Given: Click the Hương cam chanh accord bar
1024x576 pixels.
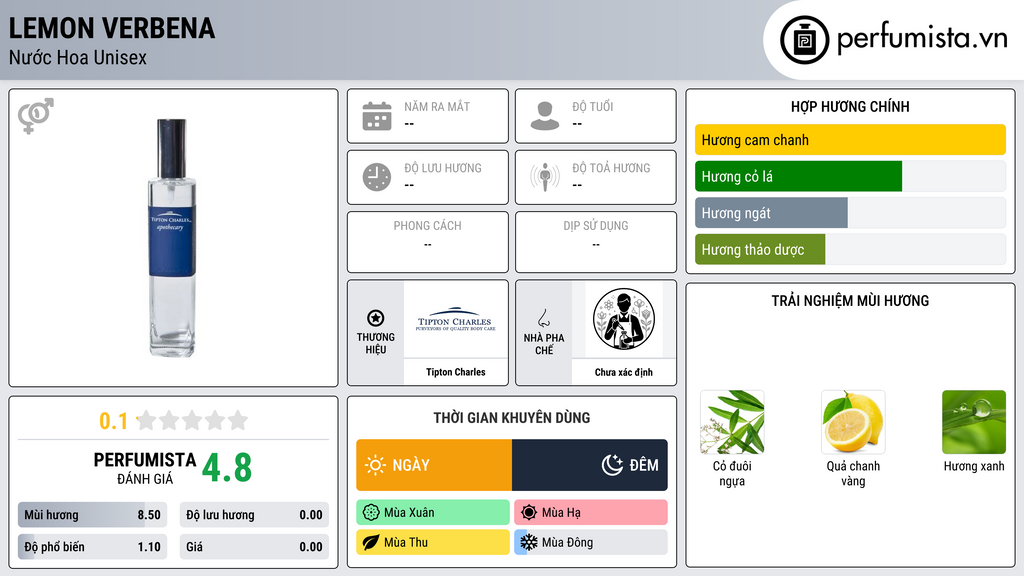Looking at the screenshot, I should (850, 140).
